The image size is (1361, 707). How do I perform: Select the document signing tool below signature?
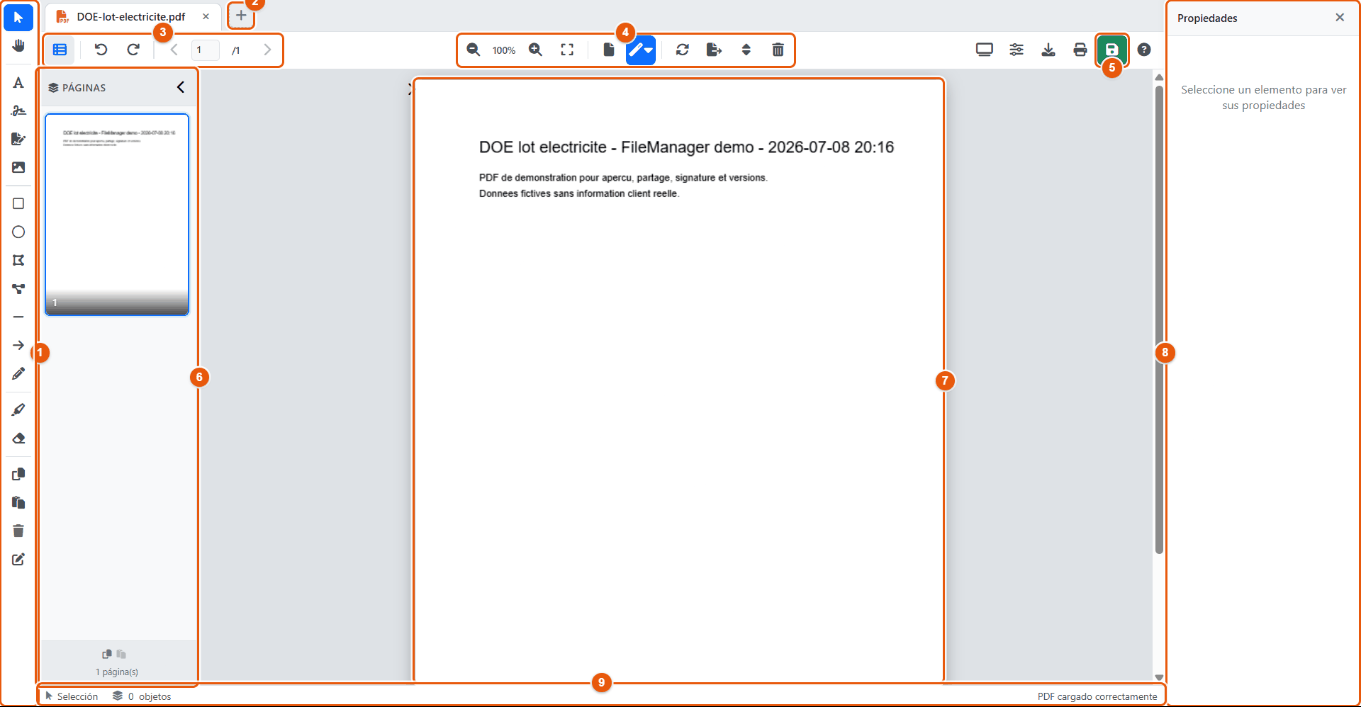pyautogui.click(x=18, y=139)
